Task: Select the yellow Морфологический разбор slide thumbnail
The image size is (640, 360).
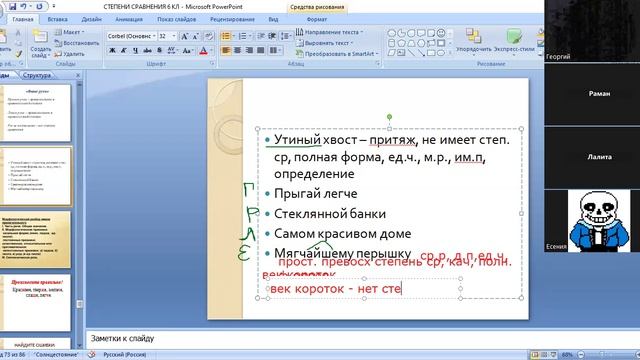Action: pyautogui.click(x=36, y=240)
